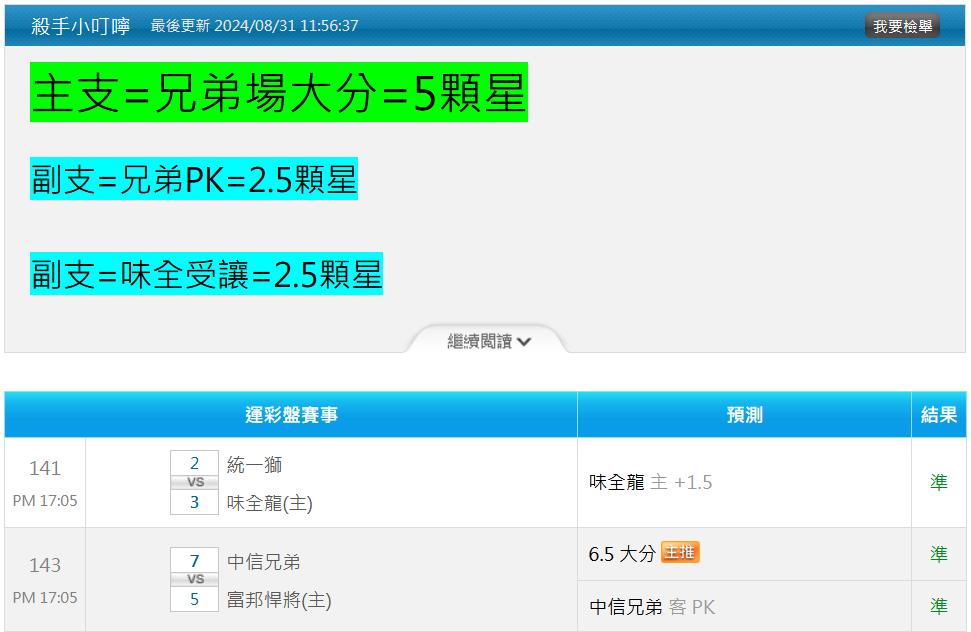
Task: Click the 預測 column header
Action: click(x=744, y=415)
